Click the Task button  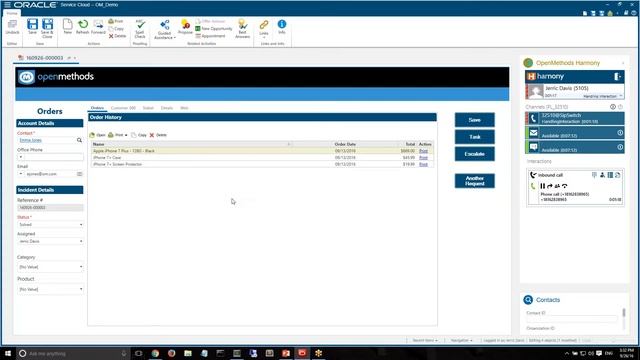point(475,137)
